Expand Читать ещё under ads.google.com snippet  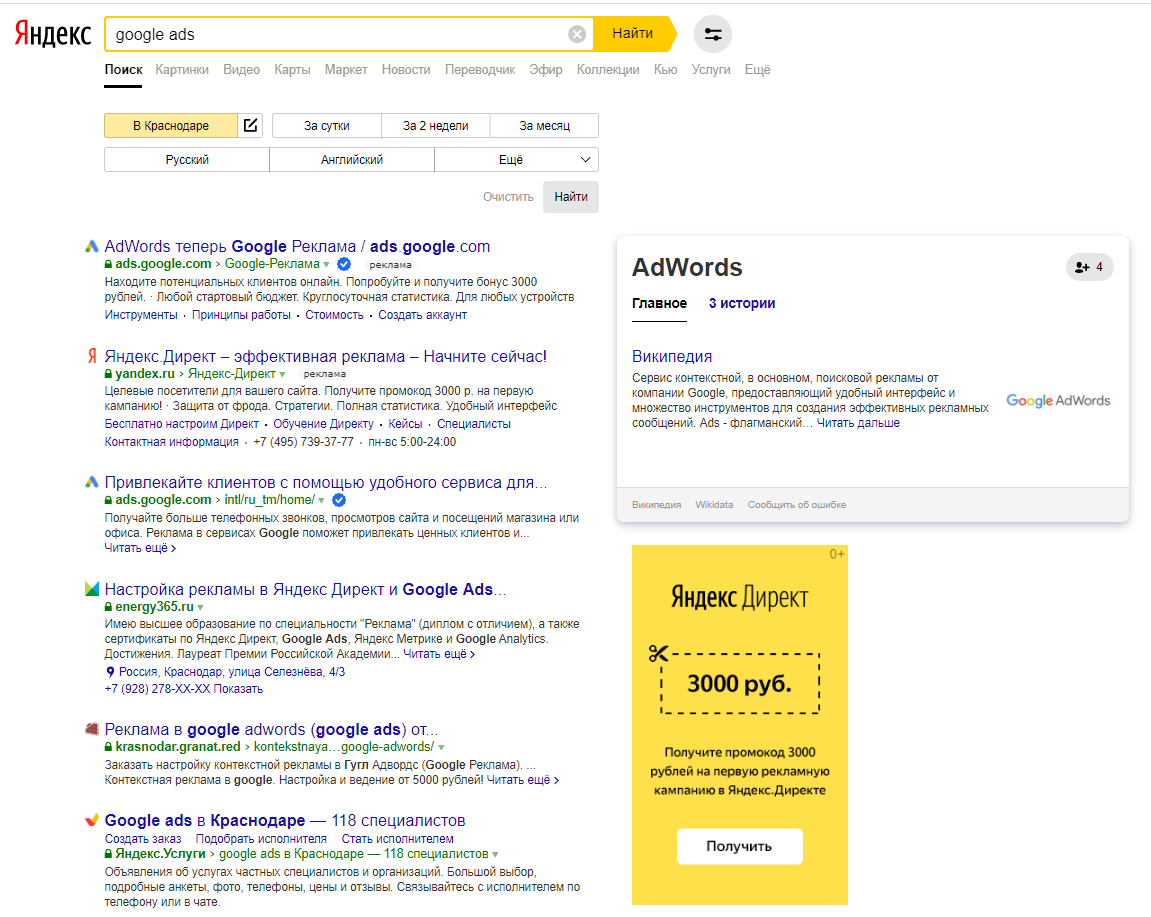click(x=139, y=548)
